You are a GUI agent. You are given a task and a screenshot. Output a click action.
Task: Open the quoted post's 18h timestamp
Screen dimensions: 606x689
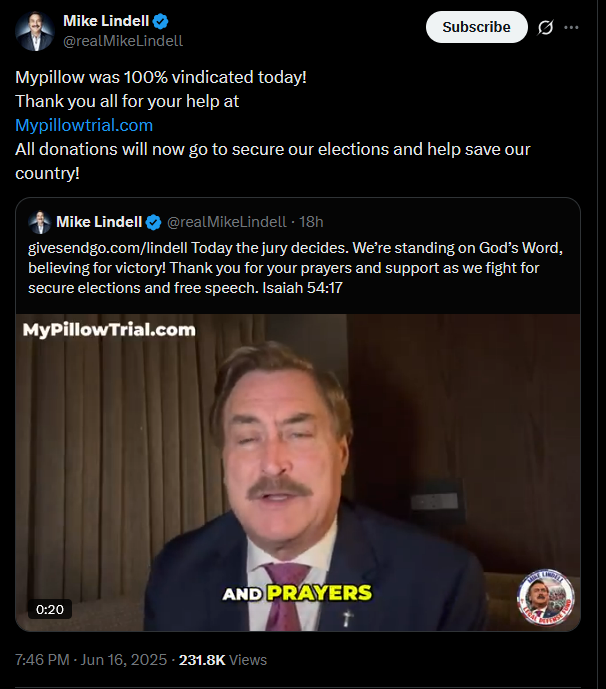[x=311, y=222]
